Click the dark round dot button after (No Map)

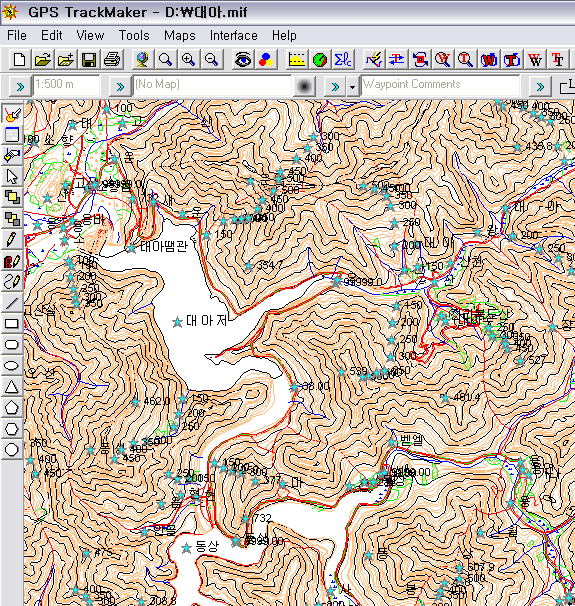[304, 86]
